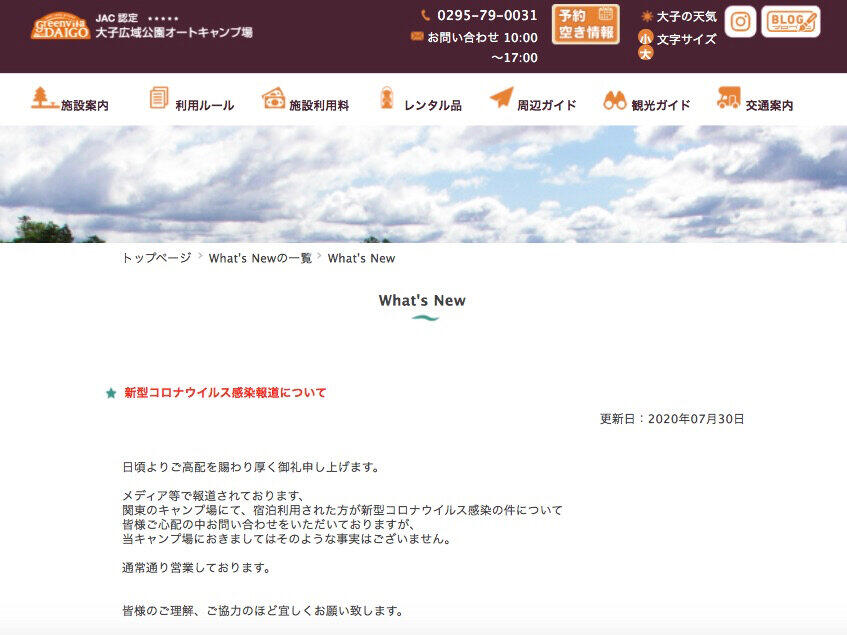847x635 pixels.
Task: Open What's Newの一覧 breadcrumb link
Action: pos(260,258)
